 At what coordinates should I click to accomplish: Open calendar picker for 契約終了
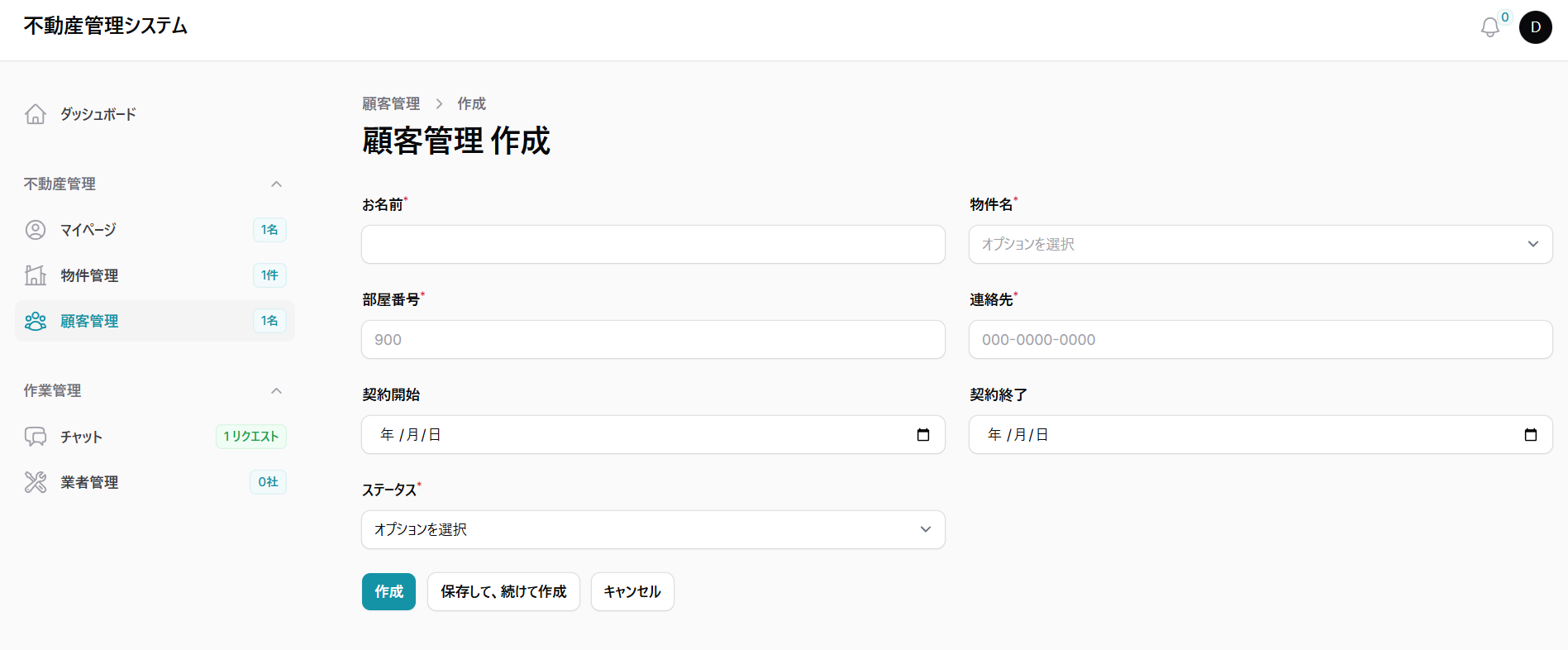tap(1530, 435)
